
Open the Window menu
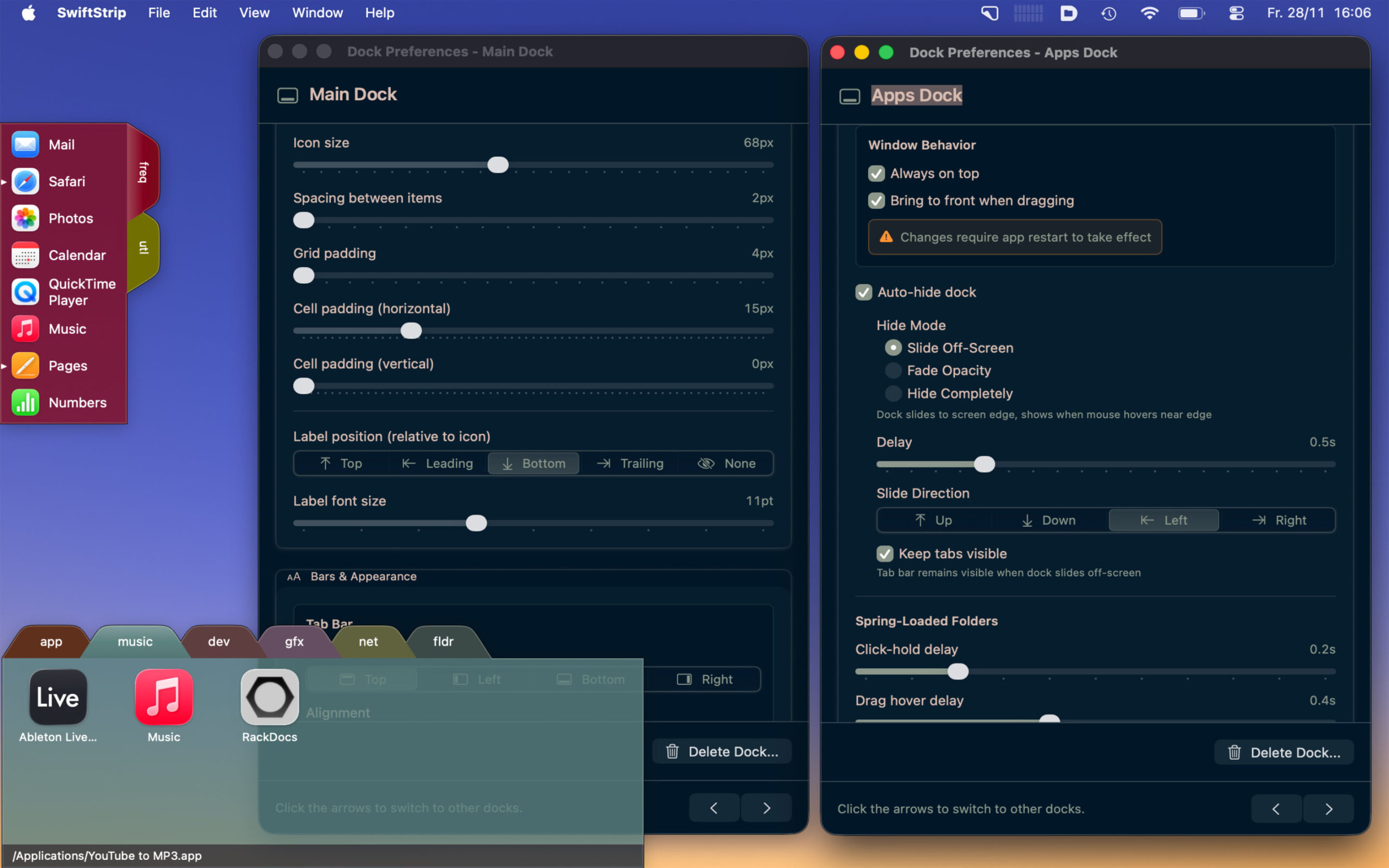click(x=317, y=12)
